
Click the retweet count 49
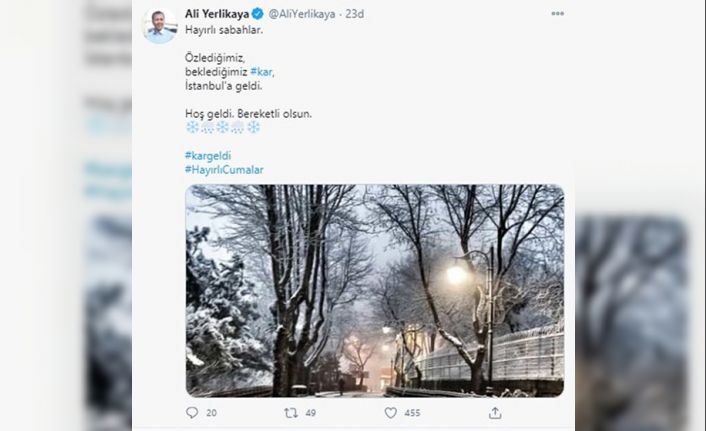coord(311,412)
